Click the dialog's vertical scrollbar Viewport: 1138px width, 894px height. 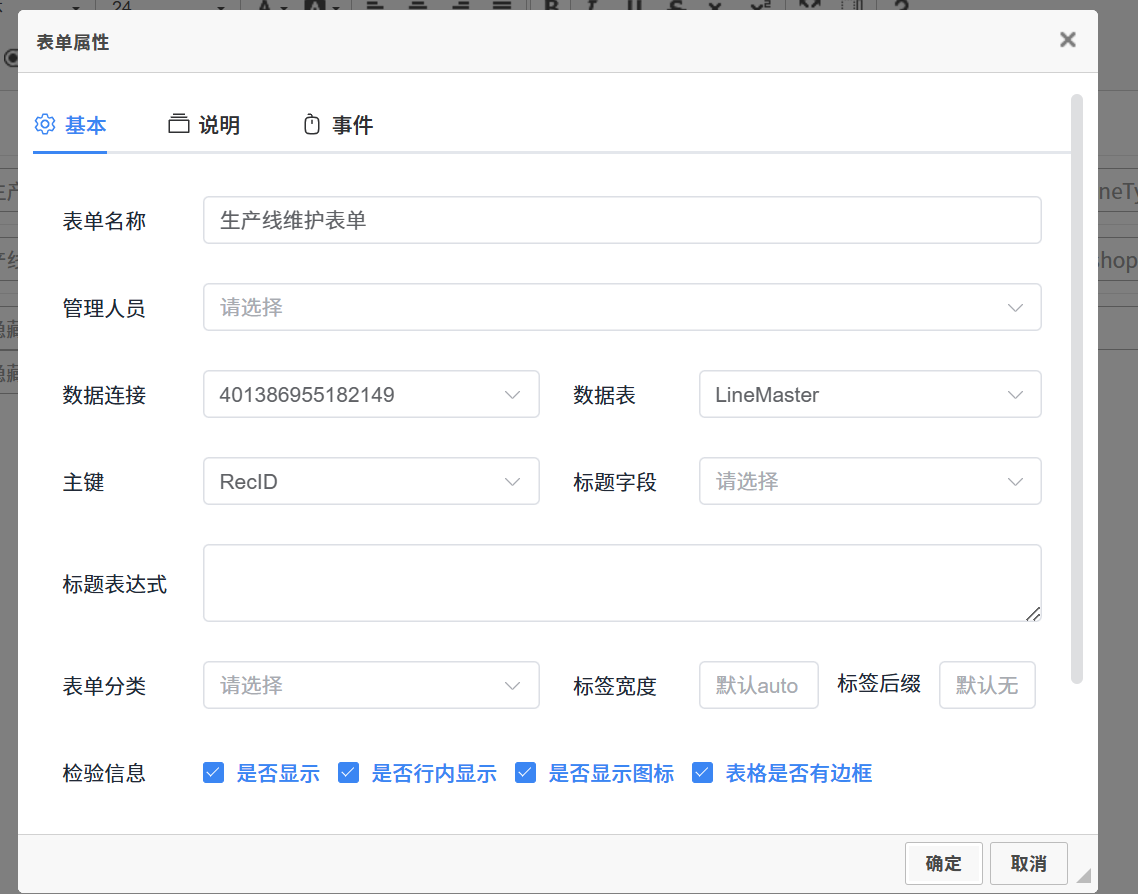pyautogui.click(x=1076, y=389)
